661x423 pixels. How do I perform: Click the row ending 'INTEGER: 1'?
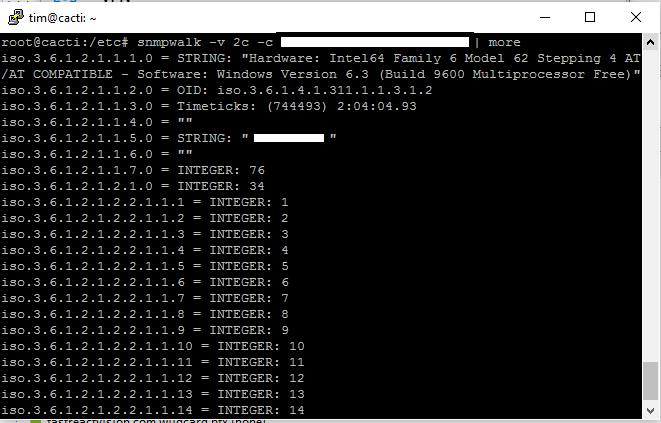click(x=145, y=202)
